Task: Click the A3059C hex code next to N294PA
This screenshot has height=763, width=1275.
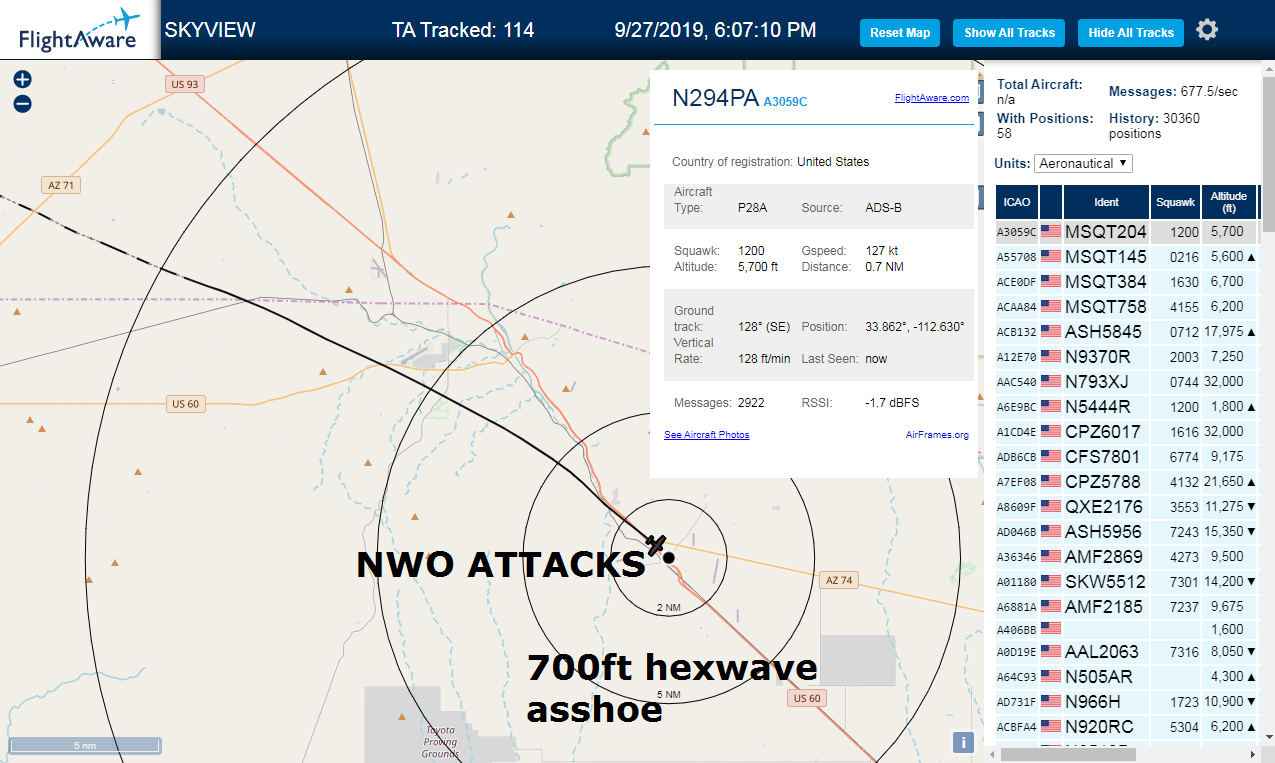Action: (x=785, y=101)
